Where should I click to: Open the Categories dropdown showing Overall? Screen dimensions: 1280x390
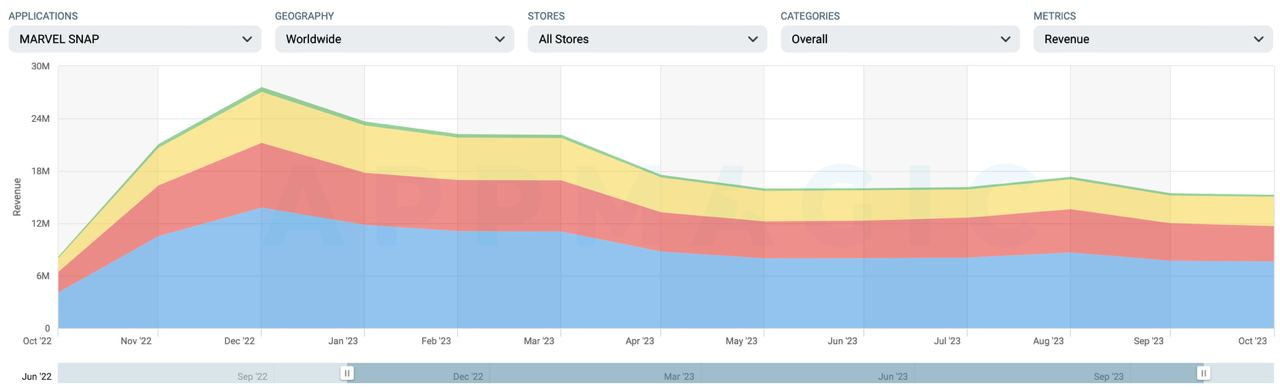coord(900,39)
